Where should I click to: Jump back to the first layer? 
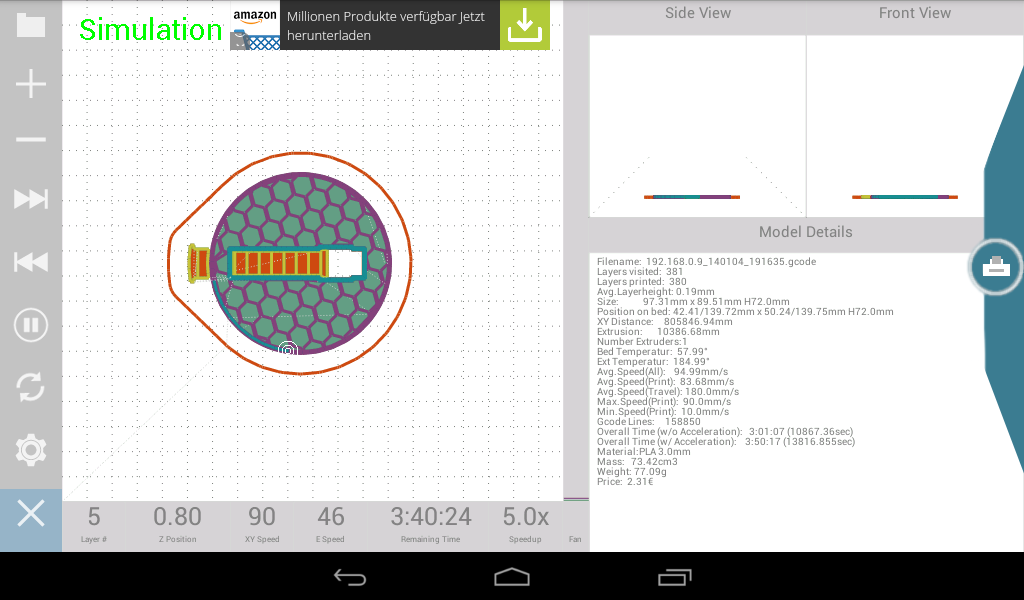(x=31, y=262)
